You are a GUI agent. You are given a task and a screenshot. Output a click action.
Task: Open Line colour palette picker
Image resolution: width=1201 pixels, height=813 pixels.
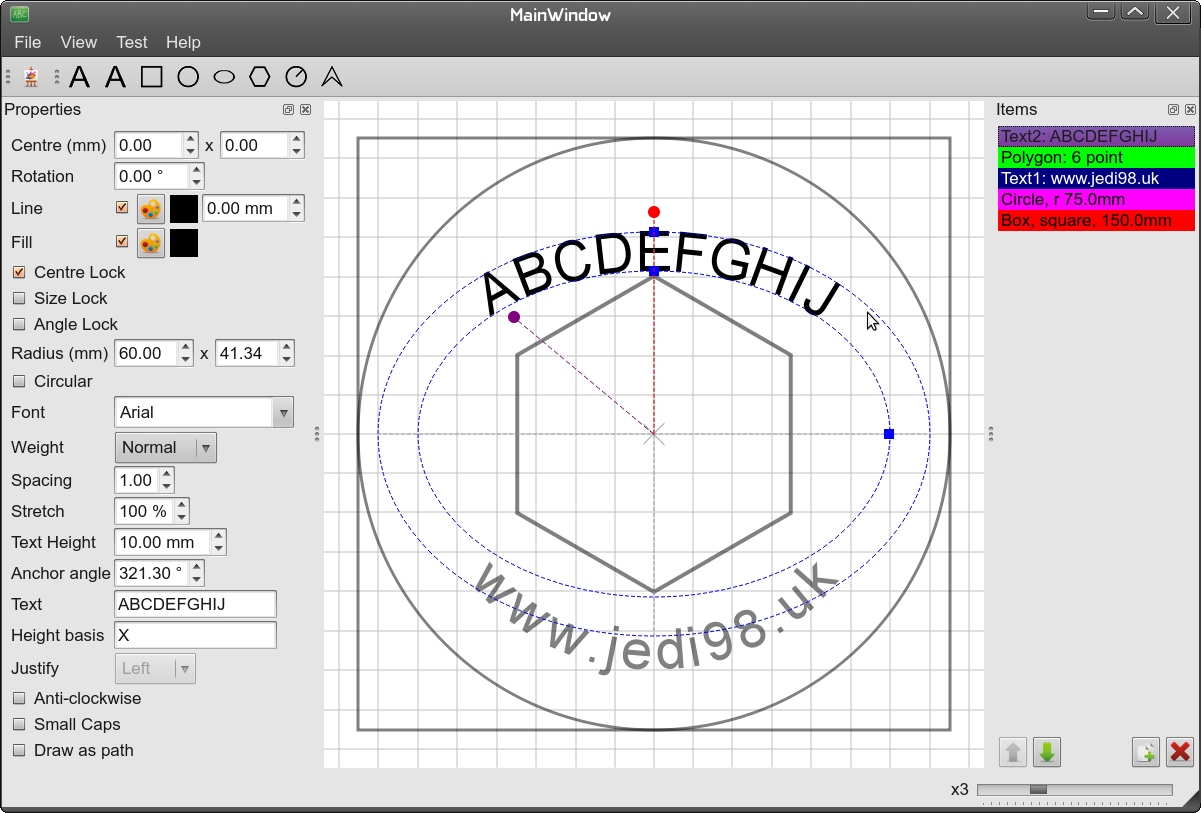pos(150,208)
